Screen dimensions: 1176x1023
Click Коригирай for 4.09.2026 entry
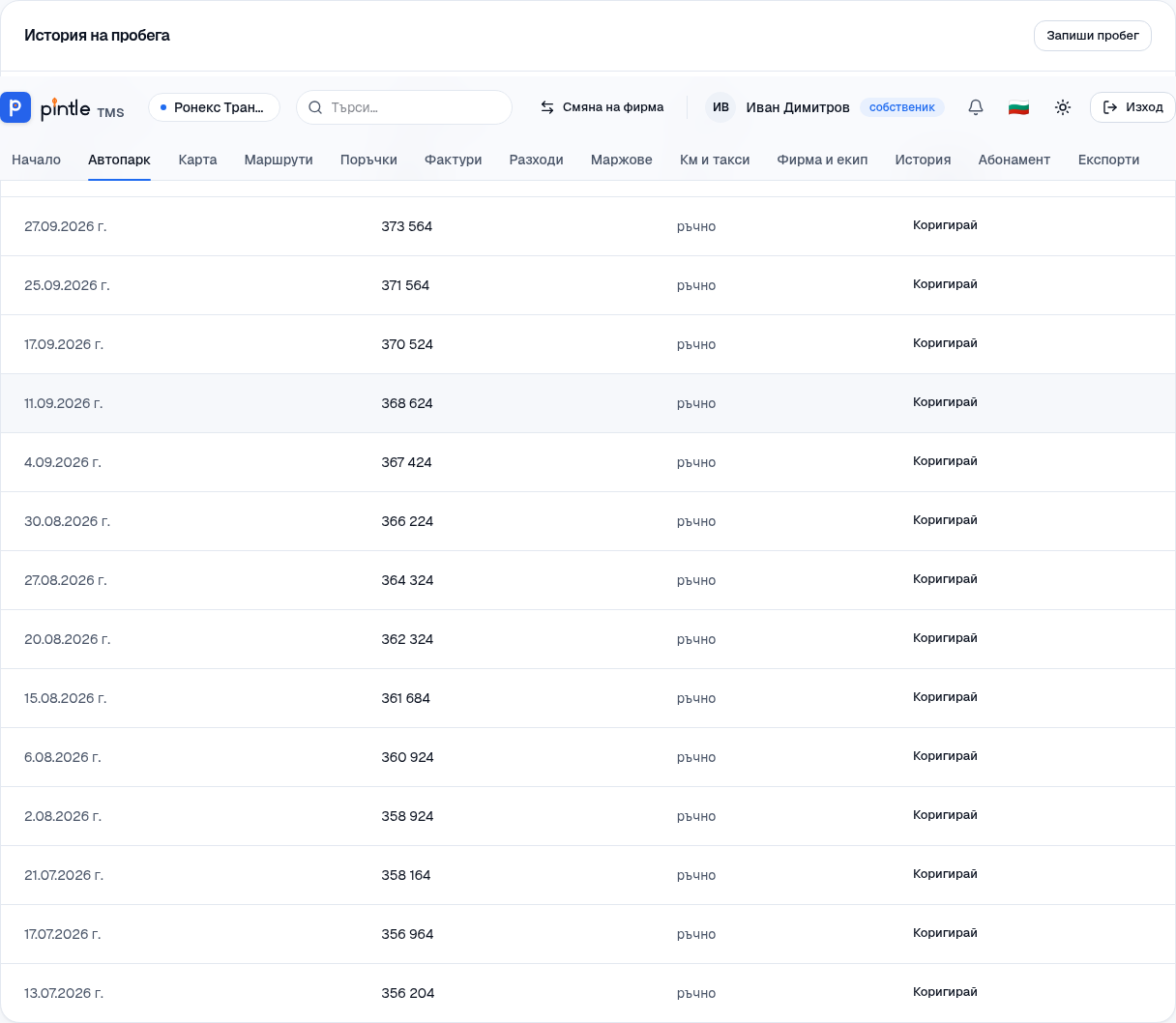[x=945, y=461]
